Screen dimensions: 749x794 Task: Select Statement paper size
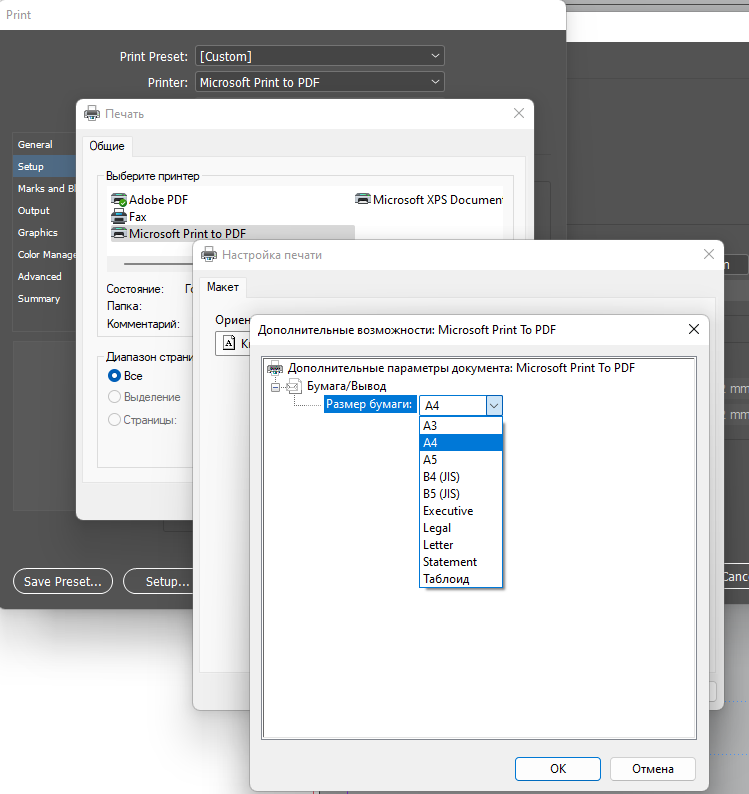pos(461,562)
